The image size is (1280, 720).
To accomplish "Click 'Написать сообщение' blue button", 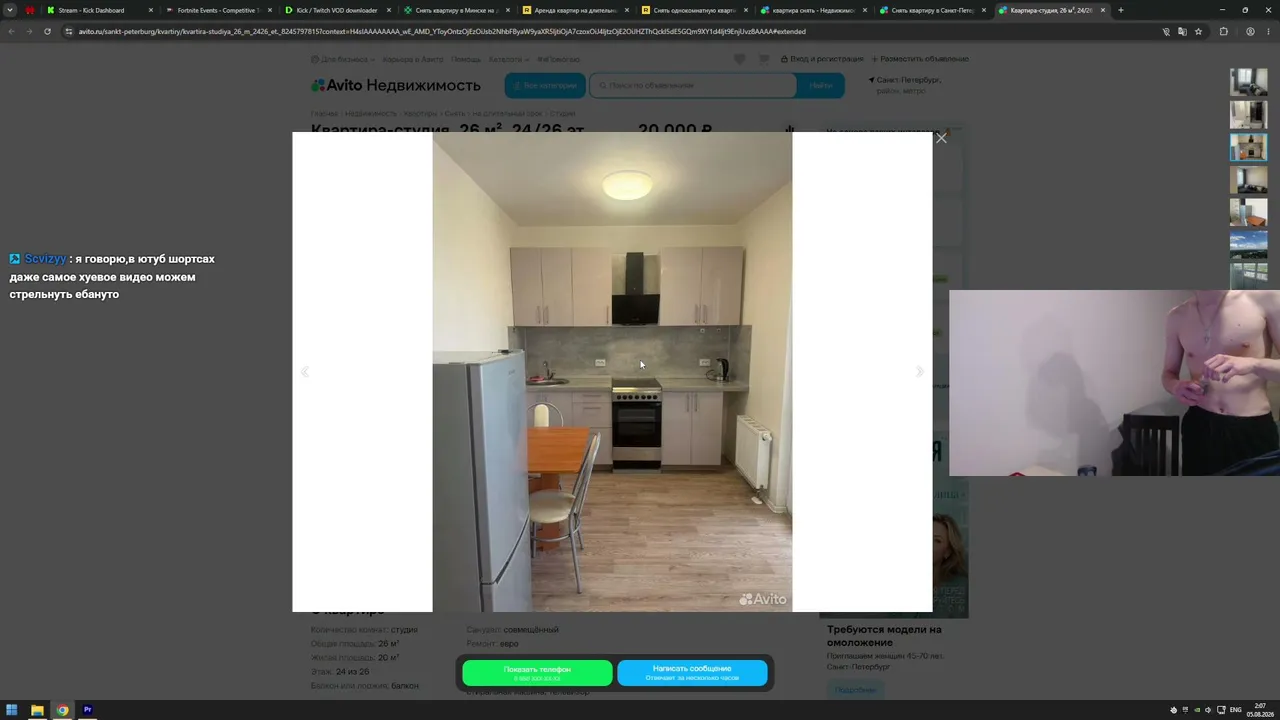I will point(692,673).
